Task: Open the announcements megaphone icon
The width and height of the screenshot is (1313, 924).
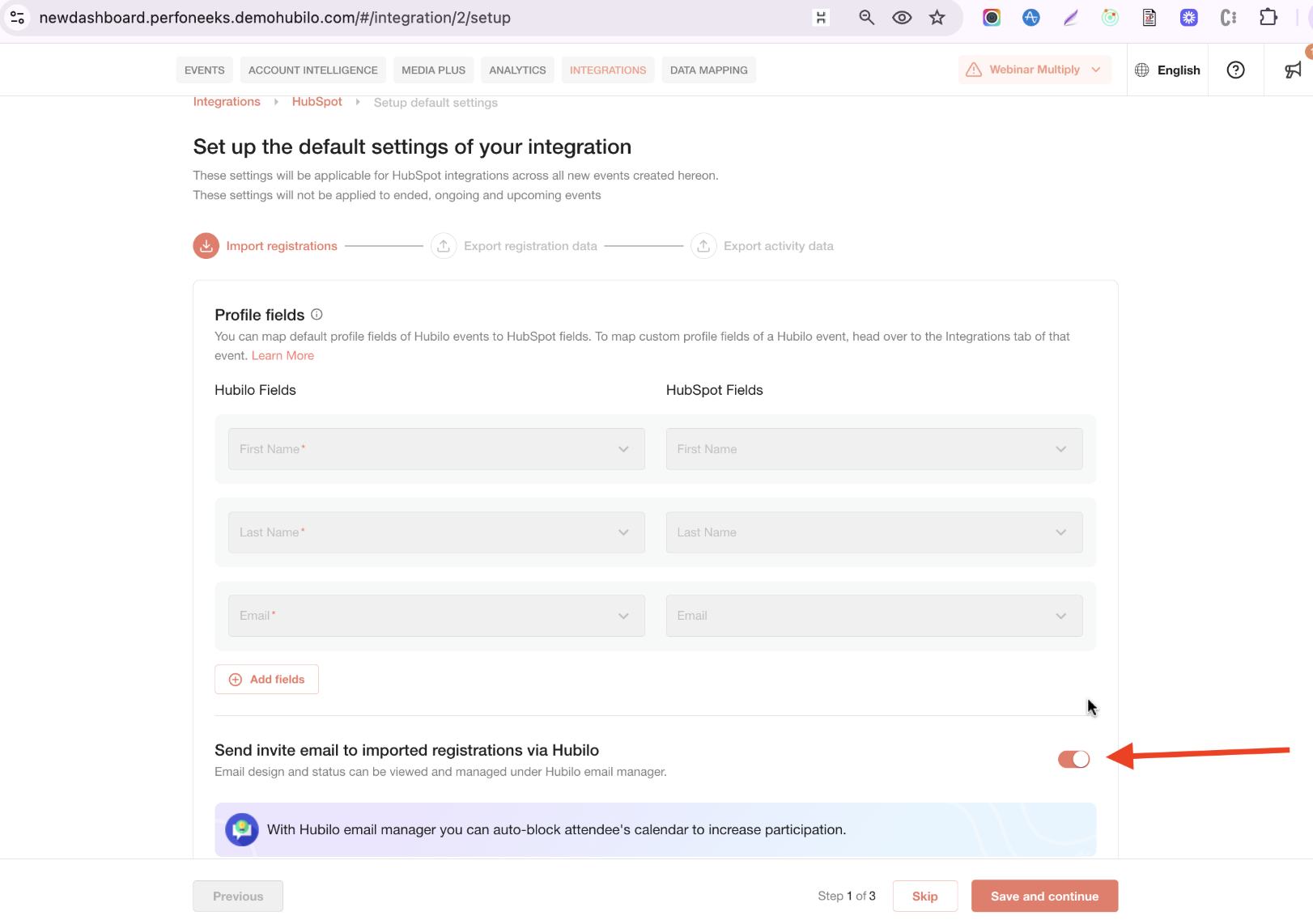Action: coord(1293,70)
